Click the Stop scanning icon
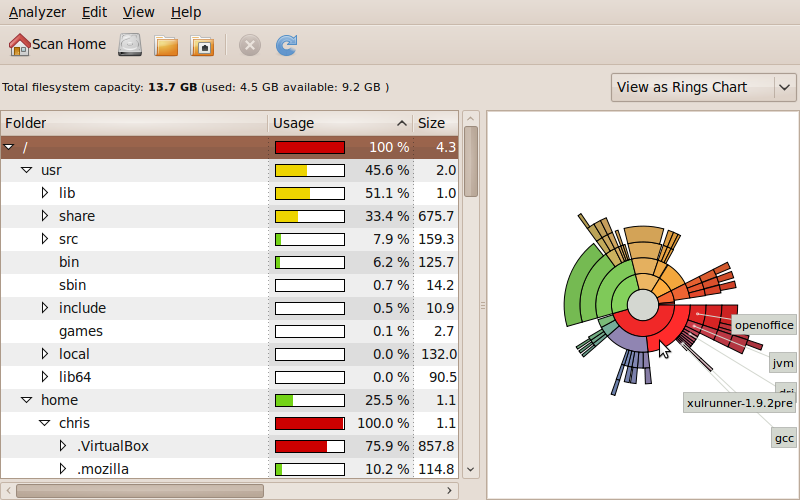800x500 pixels. (250, 45)
